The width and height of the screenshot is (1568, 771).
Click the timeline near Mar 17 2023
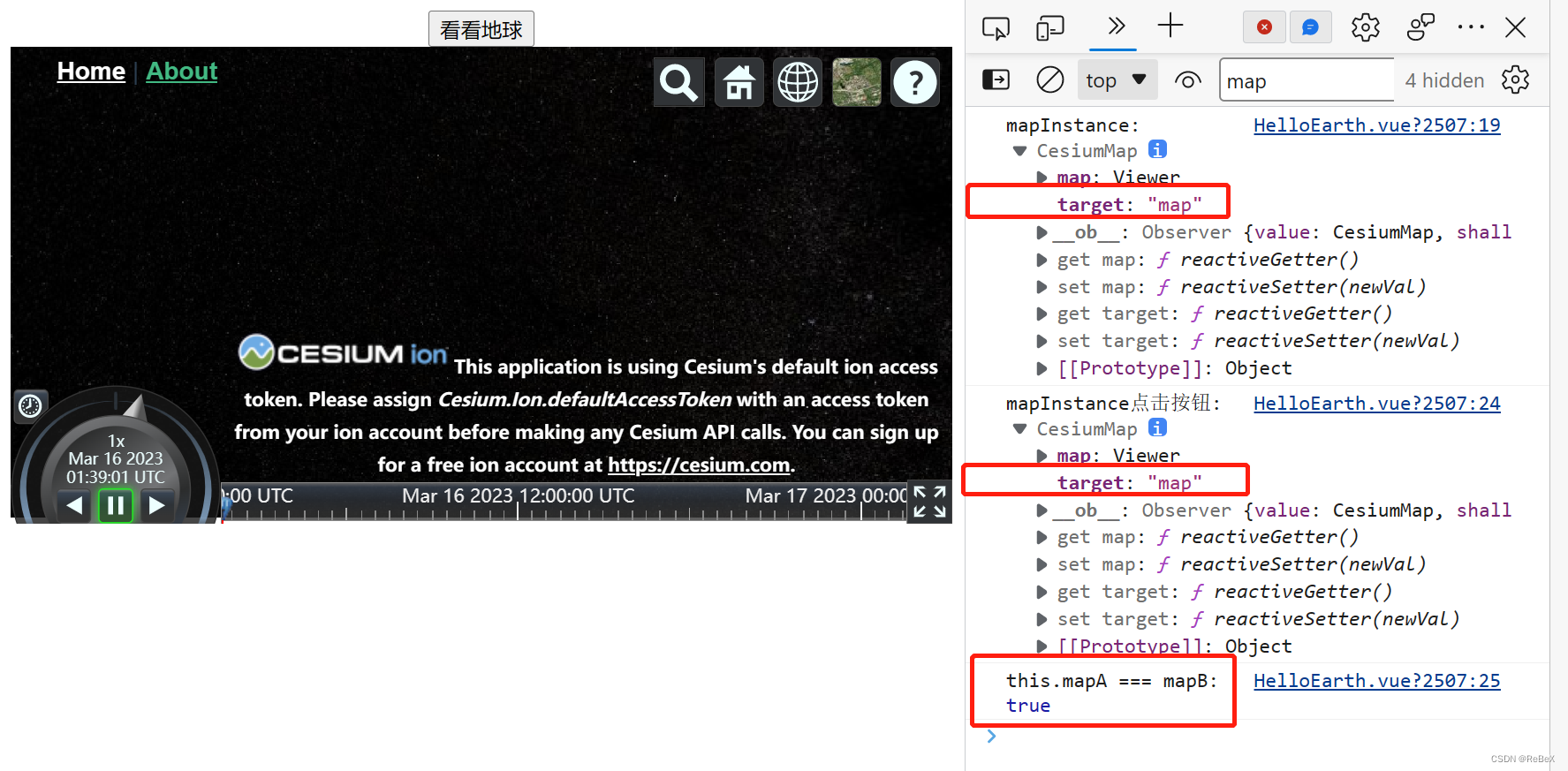pos(826,496)
